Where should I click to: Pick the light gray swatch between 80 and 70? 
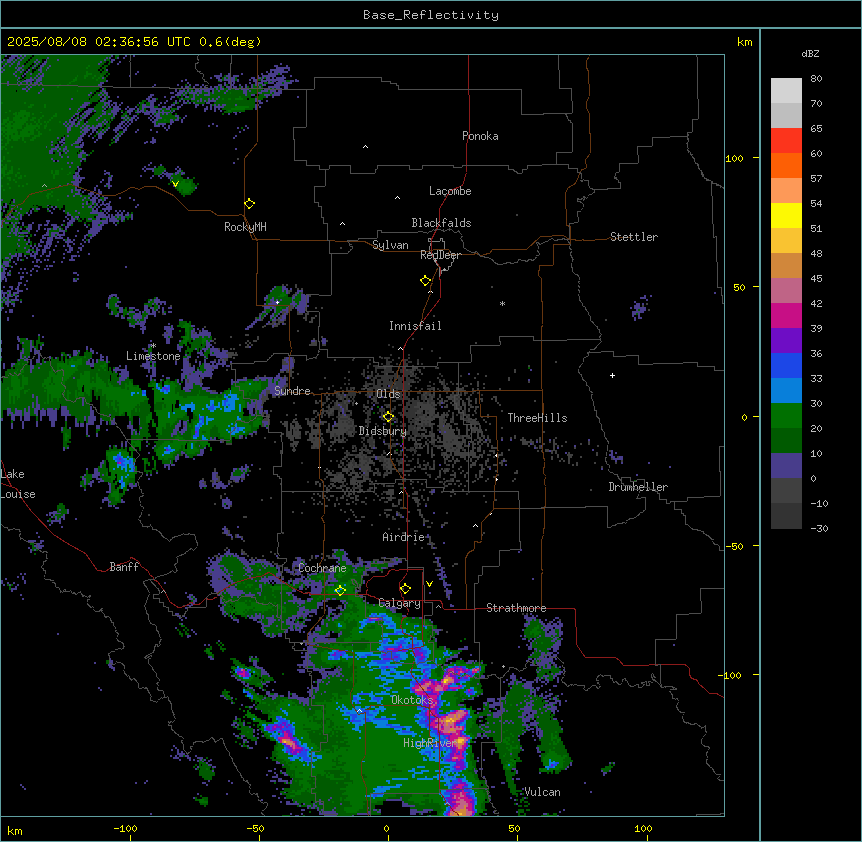click(x=786, y=91)
